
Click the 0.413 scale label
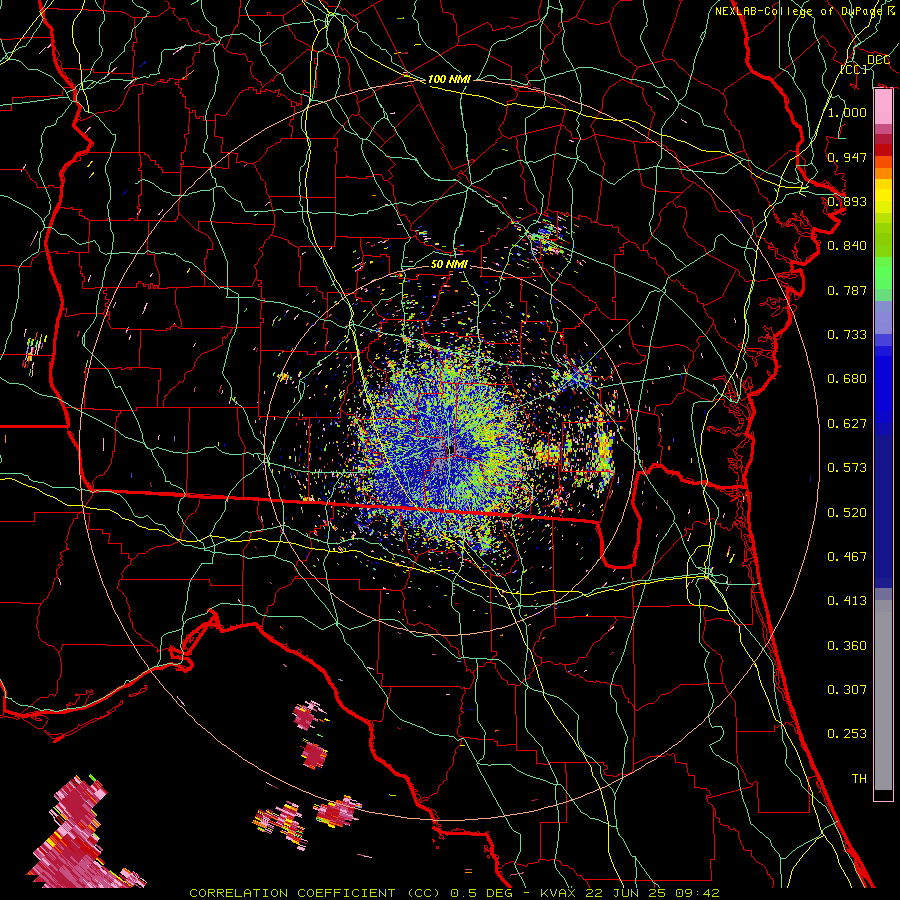tap(847, 601)
